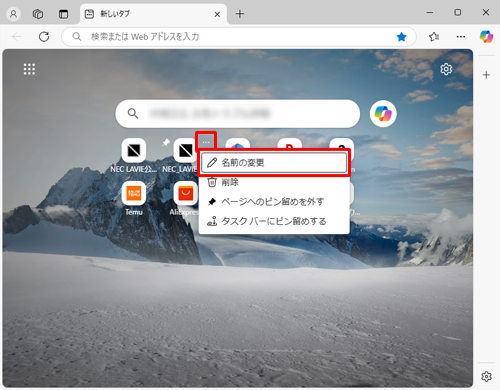Image resolution: width=500 pixels, height=390 pixels.
Task: Select タスク バーにピン留めする menu item
Action: (x=274, y=221)
